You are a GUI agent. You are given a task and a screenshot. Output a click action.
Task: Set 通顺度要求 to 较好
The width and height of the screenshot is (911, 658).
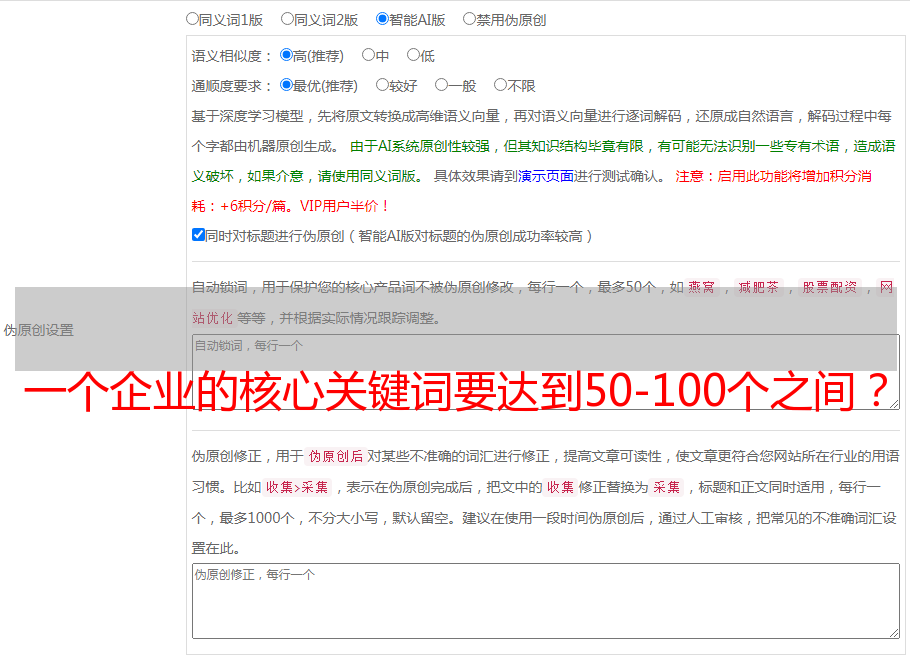[382, 86]
